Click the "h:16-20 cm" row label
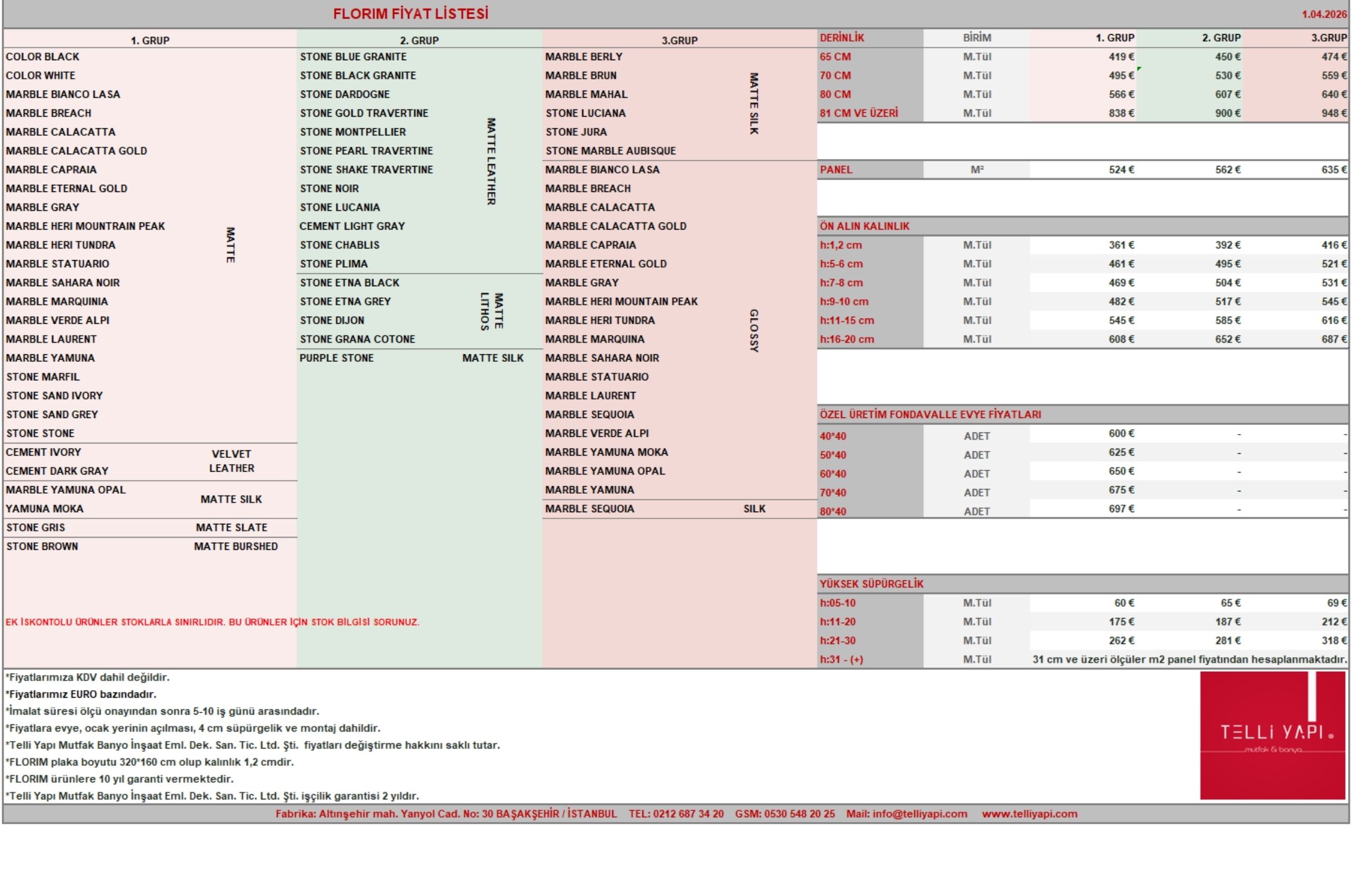The height and width of the screenshot is (896, 1352). coord(847,339)
